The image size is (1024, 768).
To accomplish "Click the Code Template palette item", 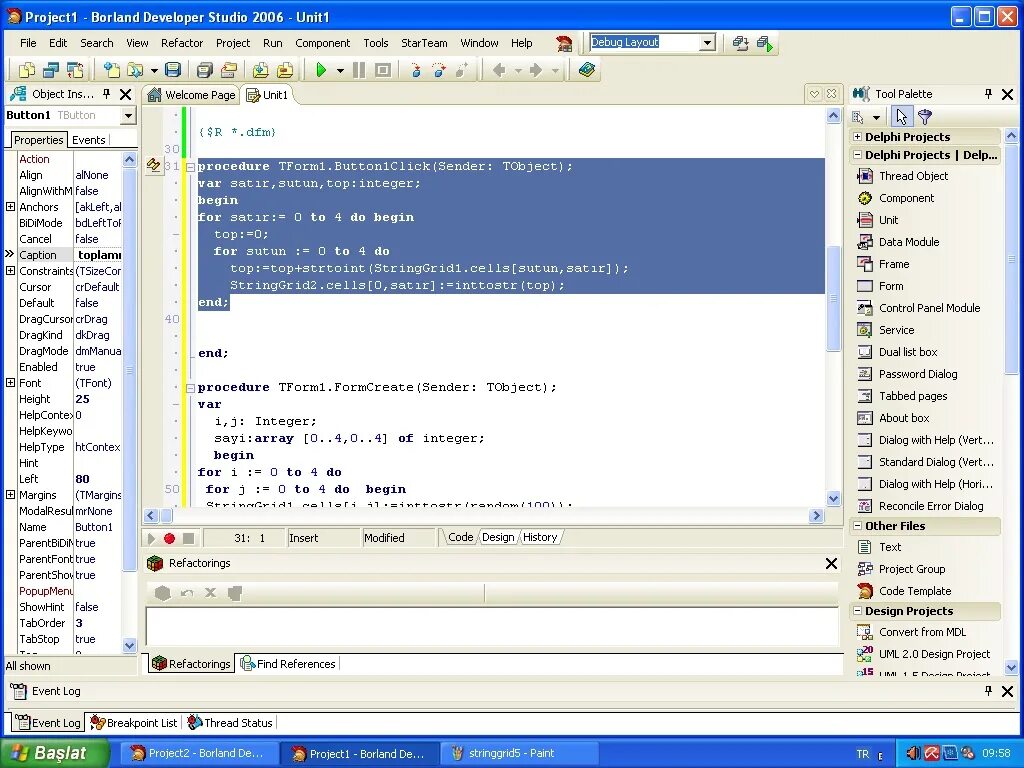I will [914, 590].
